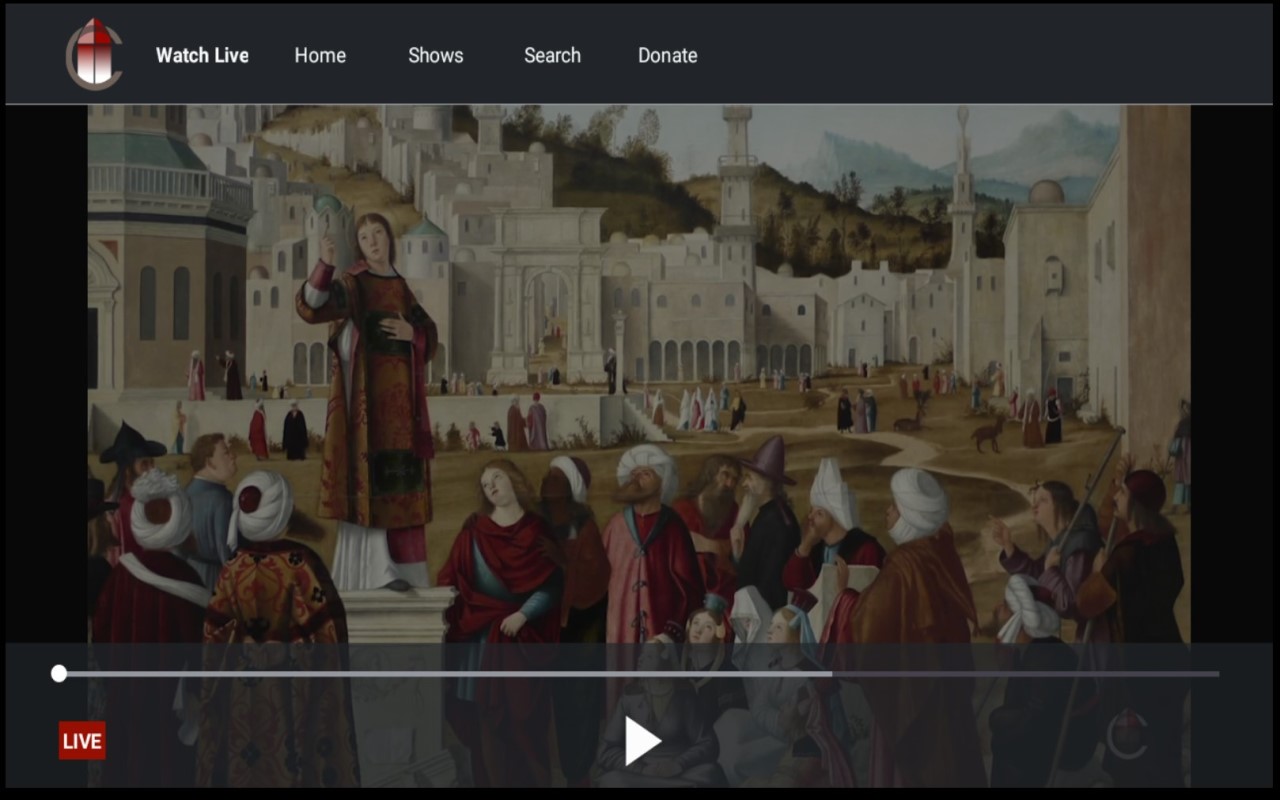1280x800 pixels.
Task: Browse the Shows section
Action: coord(435,56)
